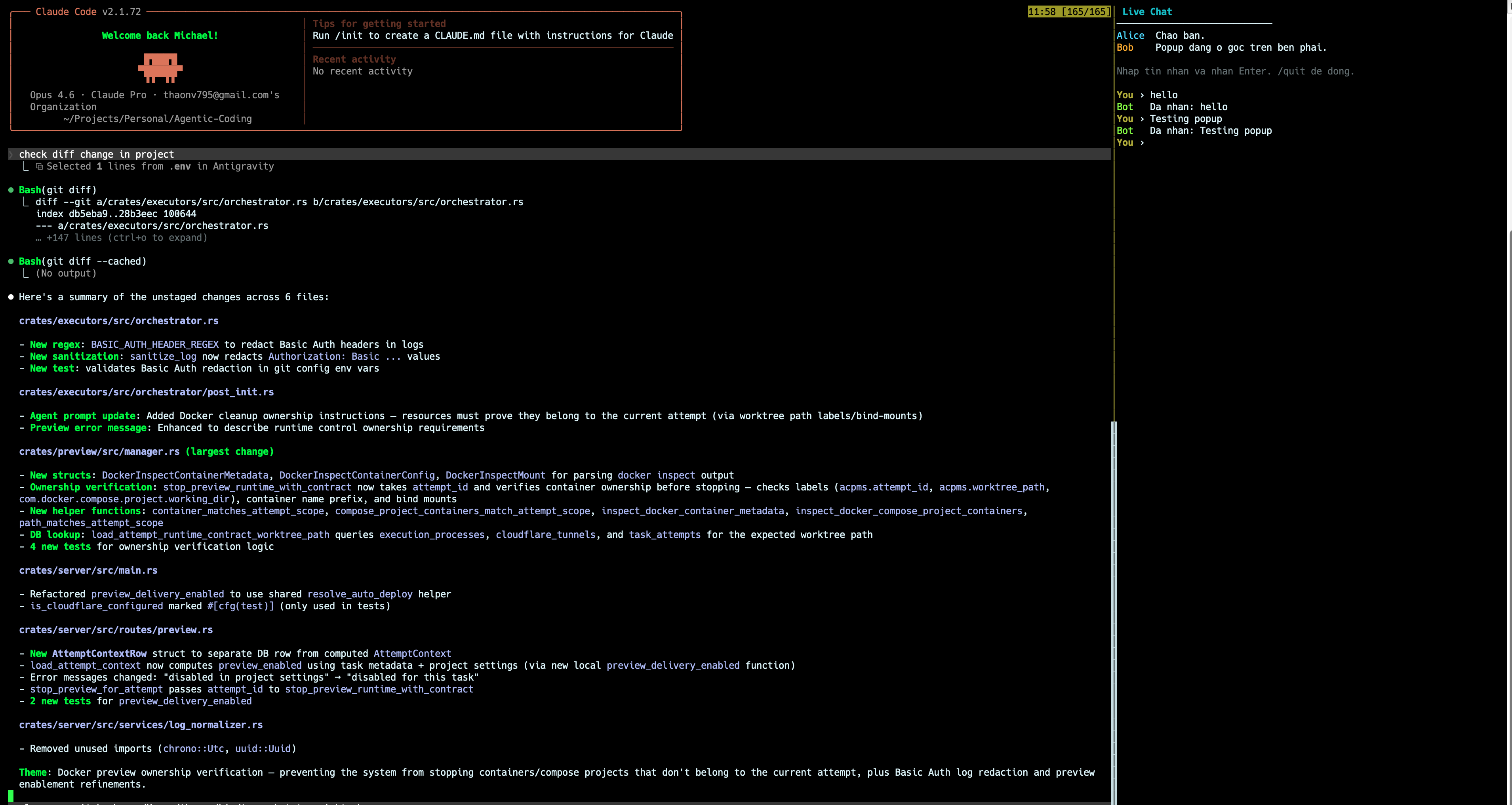Expand the "+147 lines" diff output
Screen dimensions: 1512x805
(x=127, y=238)
